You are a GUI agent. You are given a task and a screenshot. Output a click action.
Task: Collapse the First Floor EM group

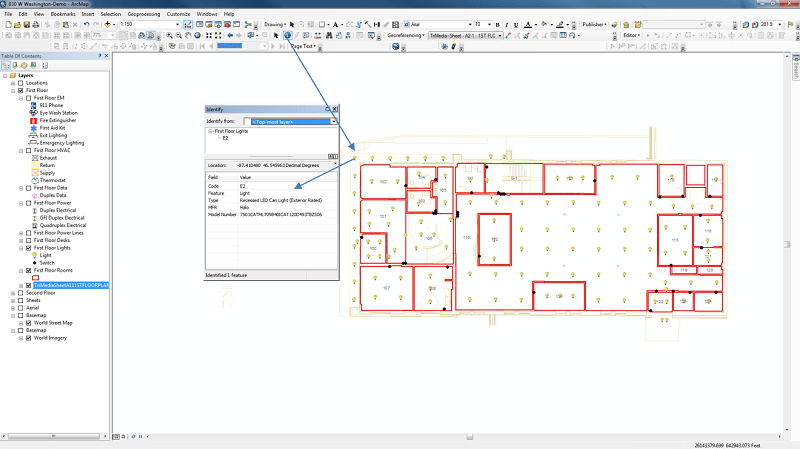tap(21, 98)
